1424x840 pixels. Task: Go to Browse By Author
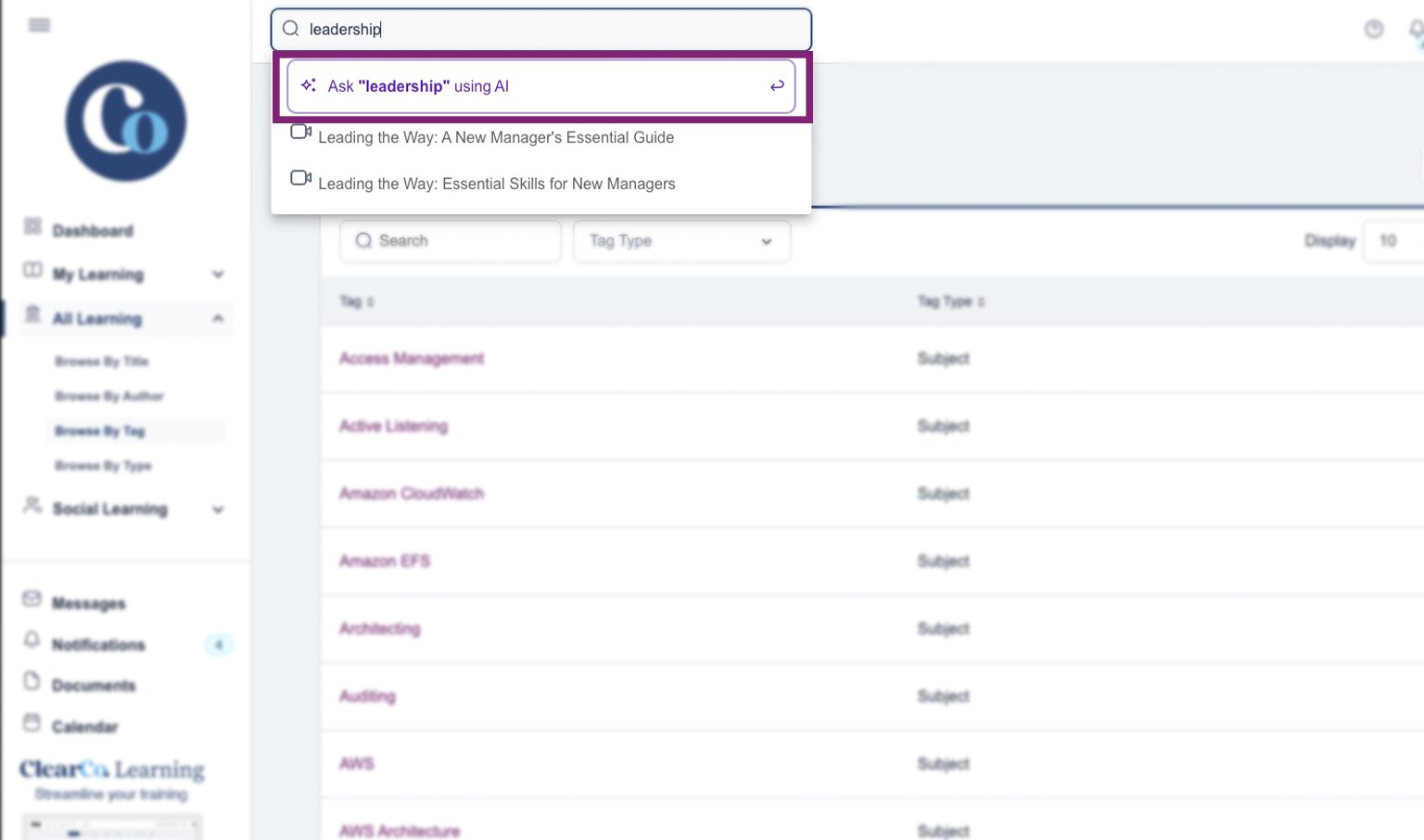[x=109, y=396]
